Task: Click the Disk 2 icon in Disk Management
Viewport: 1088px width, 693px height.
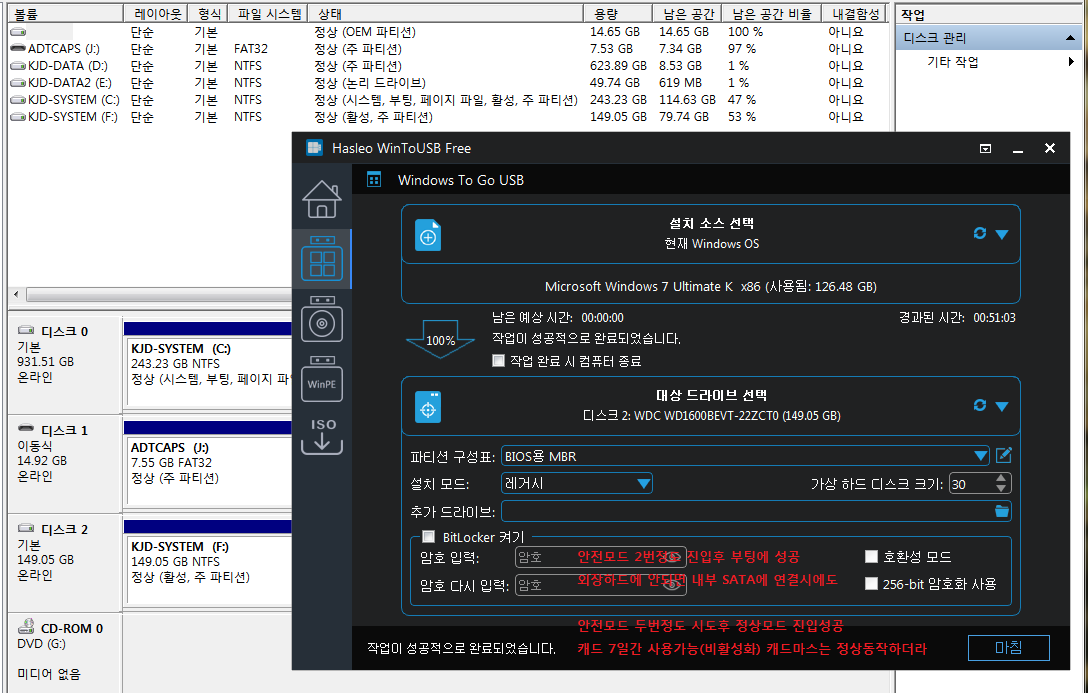Action: (26, 528)
